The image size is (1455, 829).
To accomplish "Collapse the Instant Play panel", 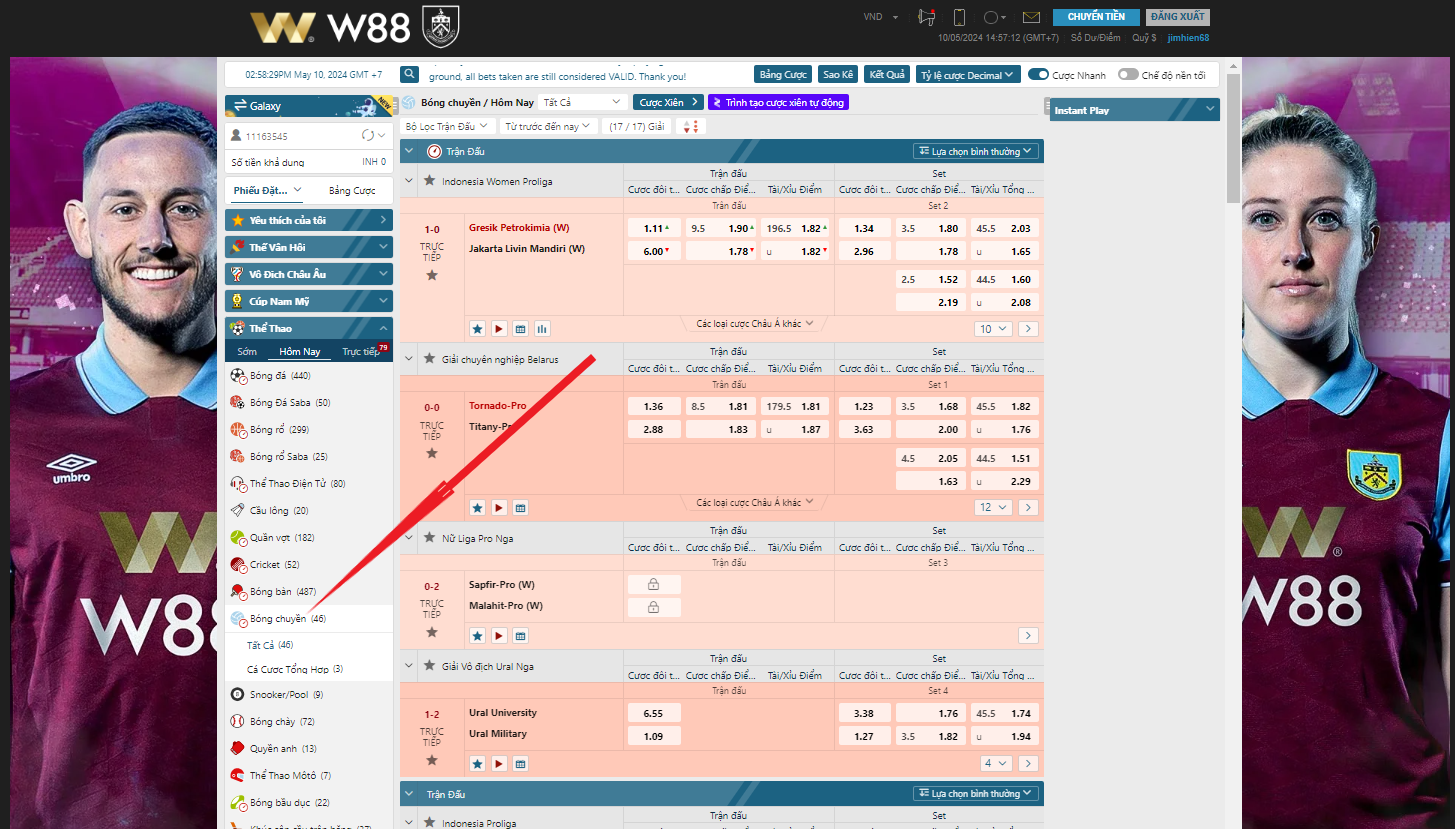I will [x=1210, y=109].
